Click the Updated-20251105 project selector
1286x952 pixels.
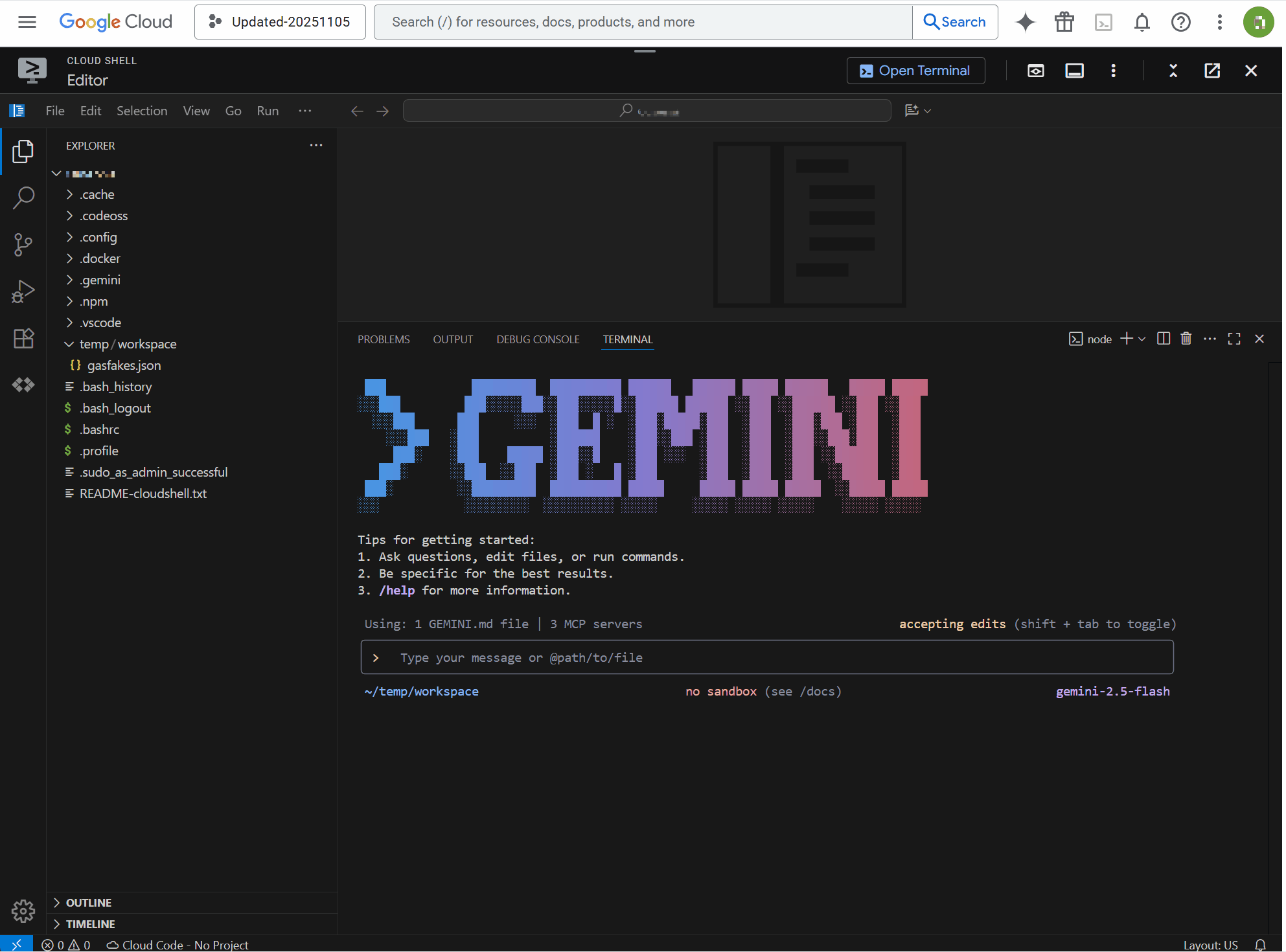pyautogui.click(x=280, y=22)
